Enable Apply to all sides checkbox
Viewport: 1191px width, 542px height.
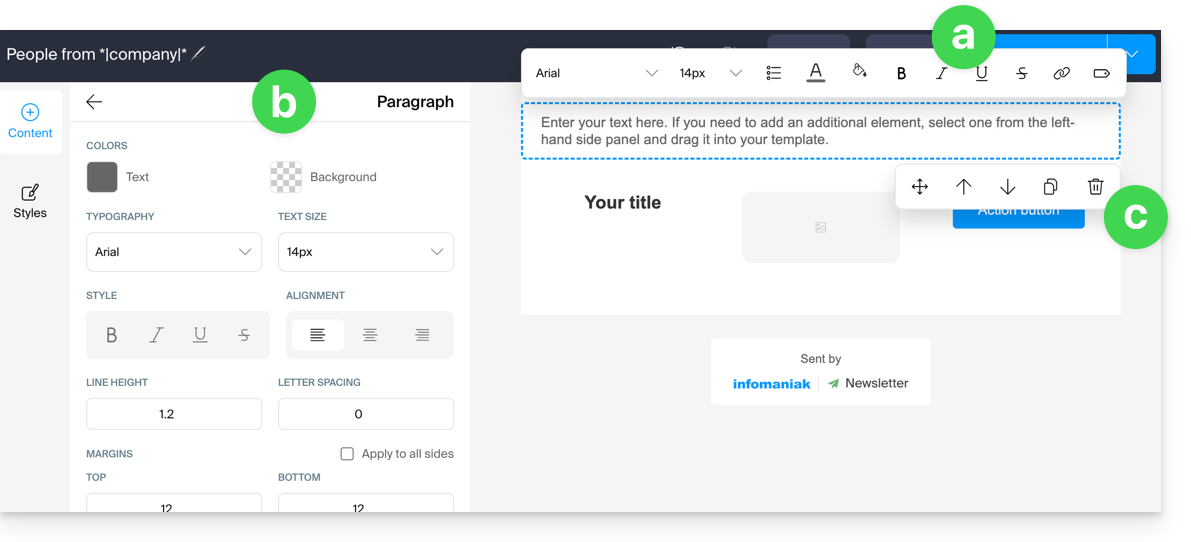pos(347,454)
